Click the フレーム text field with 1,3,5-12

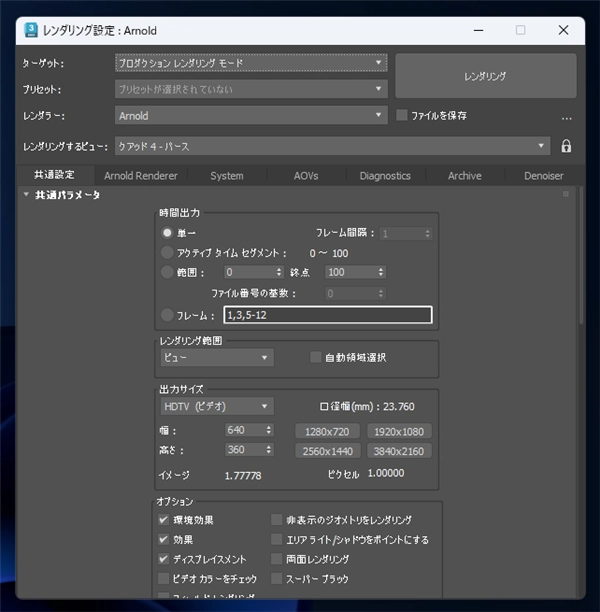click(x=328, y=315)
